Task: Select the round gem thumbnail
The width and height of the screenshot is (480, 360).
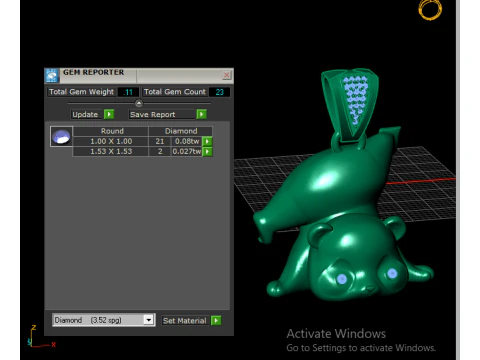Action: [61, 136]
